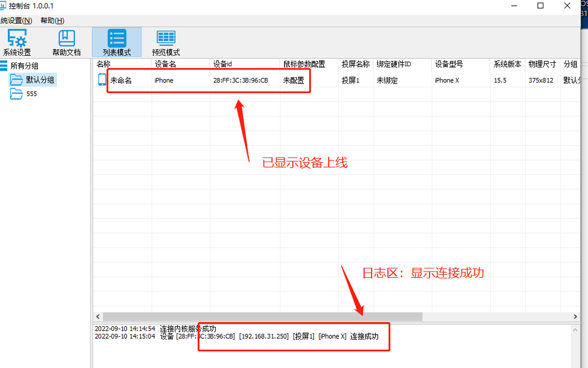Select 555 group folder
This screenshot has height=368, width=588.
pos(32,93)
